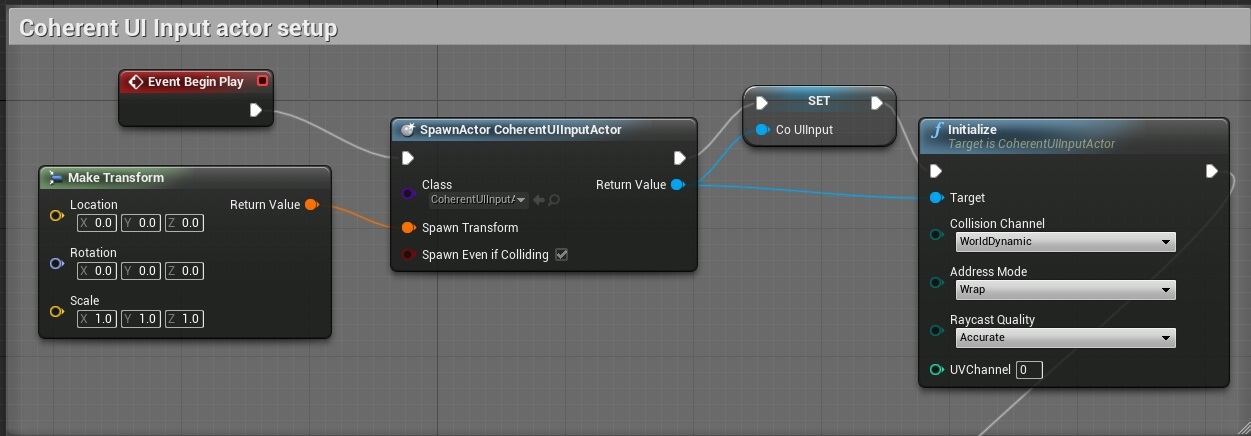Click the Address Mode input pin
This screenshot has height=436, width=1251.
click(x=936, y=282)
